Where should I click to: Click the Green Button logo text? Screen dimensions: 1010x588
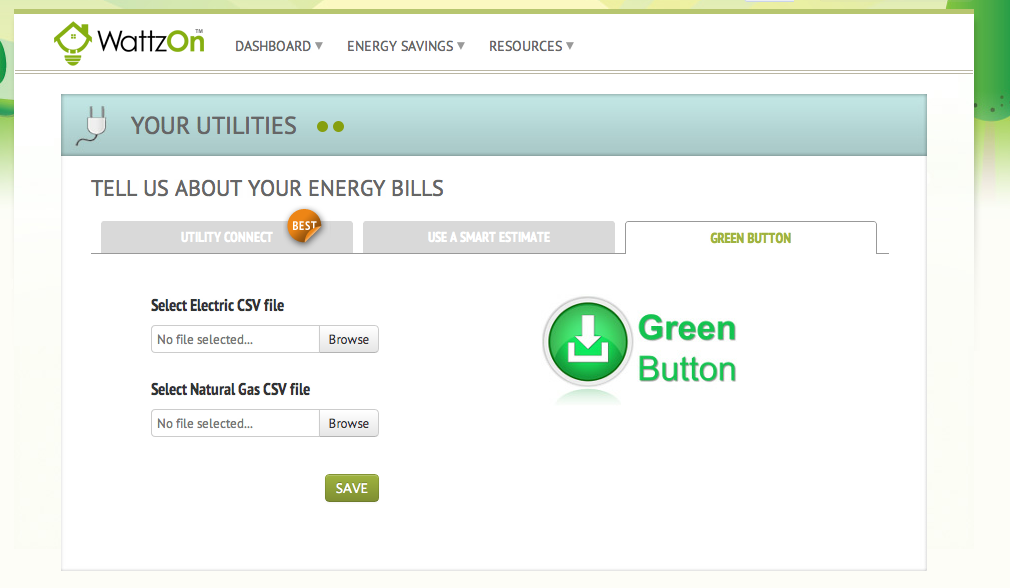click(x=687, y=348)
